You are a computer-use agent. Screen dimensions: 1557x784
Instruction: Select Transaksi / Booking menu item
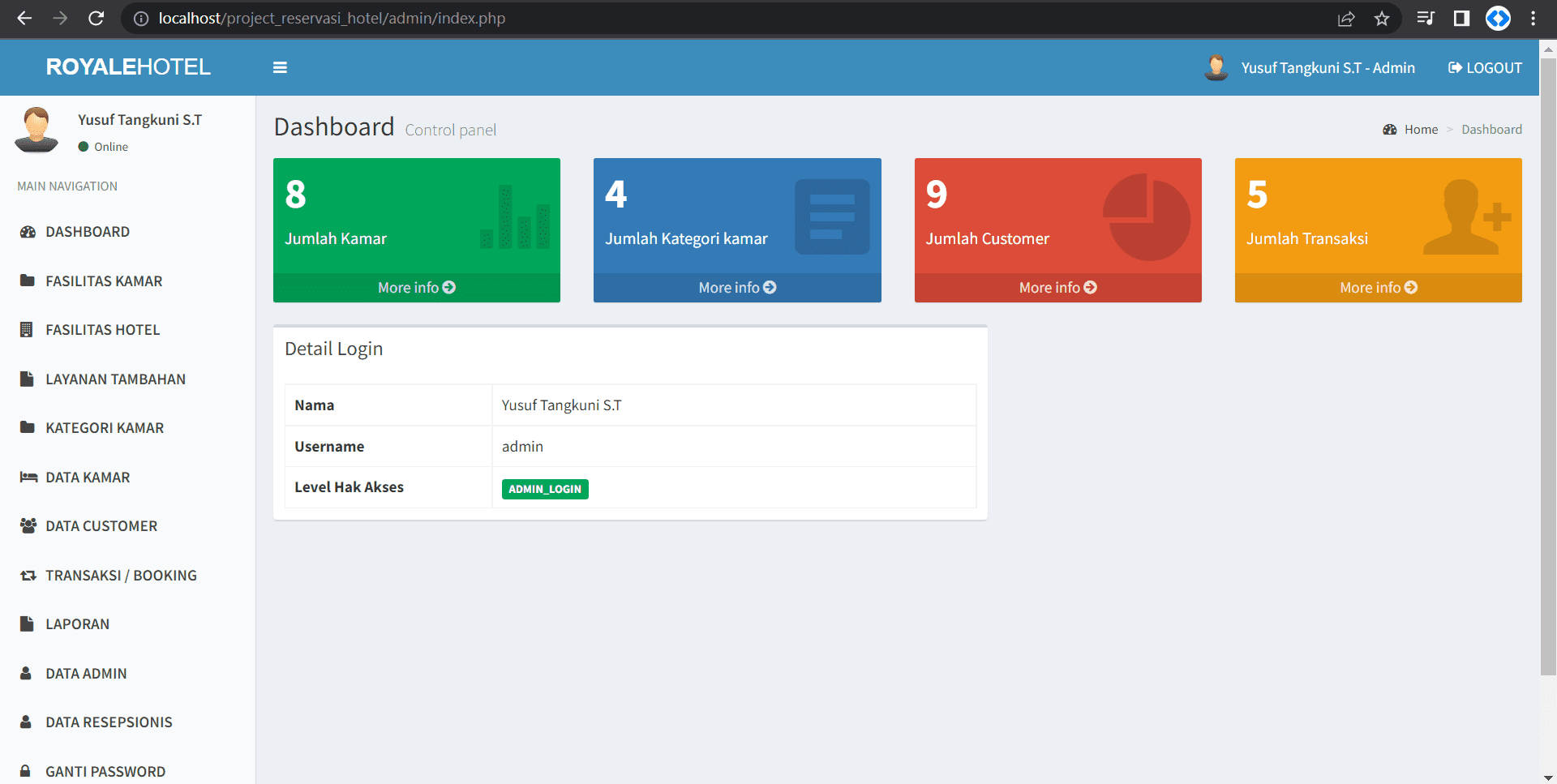click(x=121, y=576)
